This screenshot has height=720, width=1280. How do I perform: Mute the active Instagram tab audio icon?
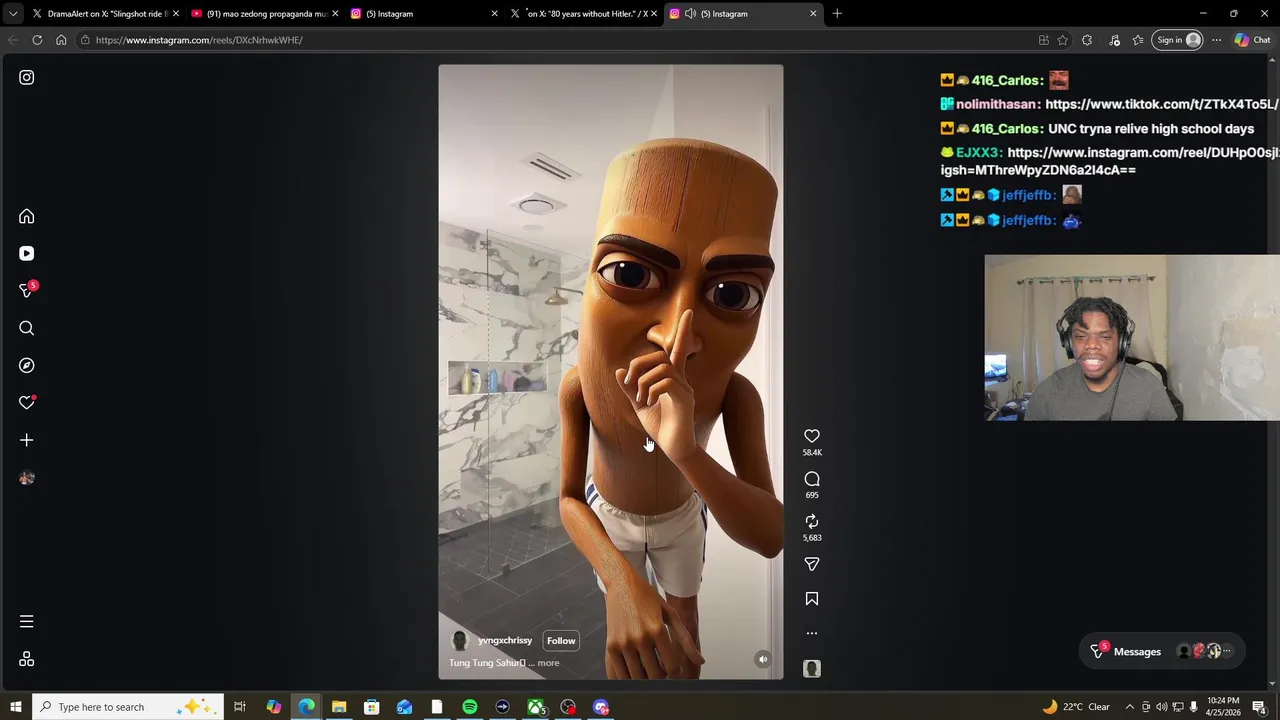pyautogui.click(x=690, y=14)
